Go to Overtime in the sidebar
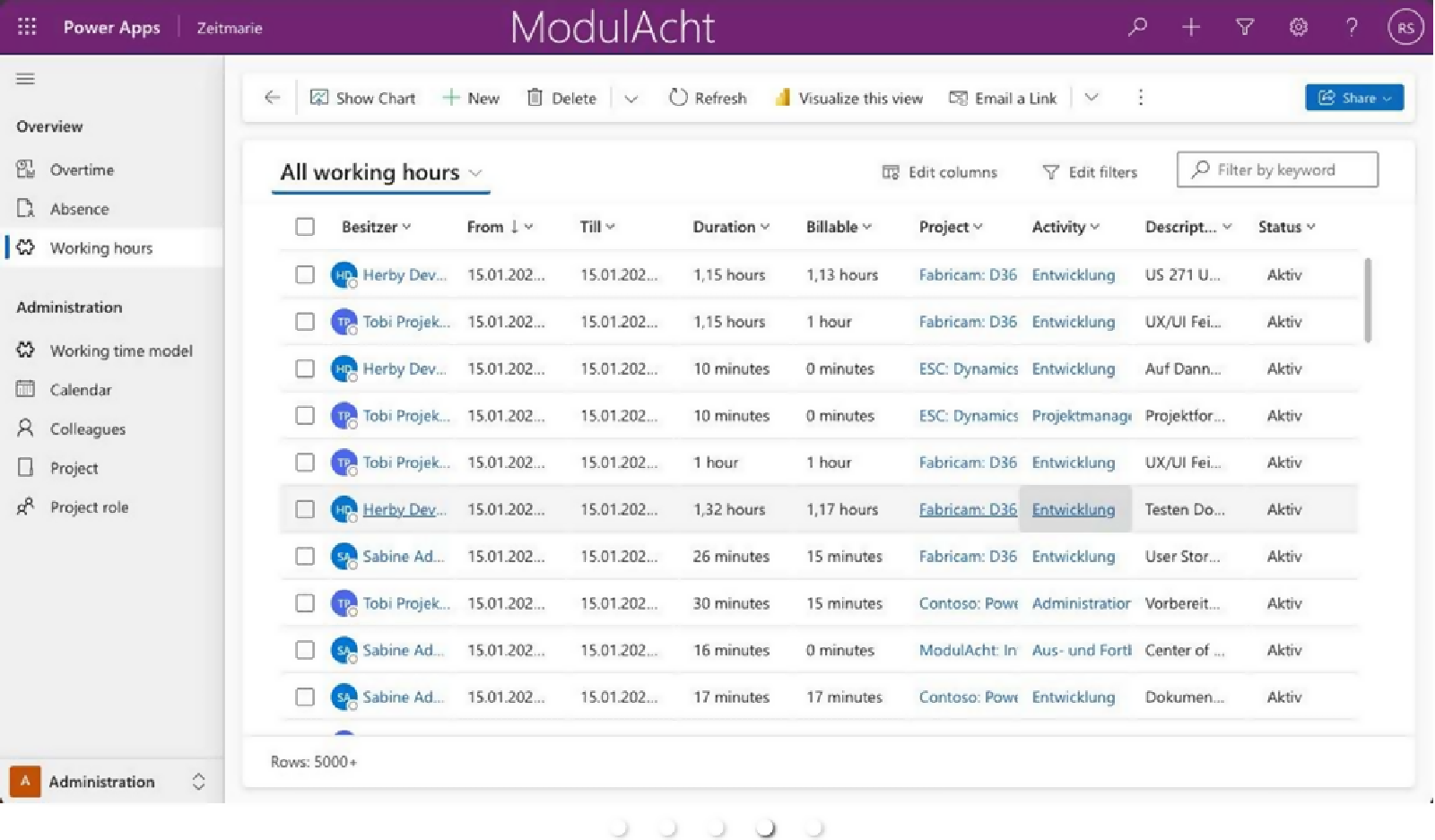 click(82, 169)
